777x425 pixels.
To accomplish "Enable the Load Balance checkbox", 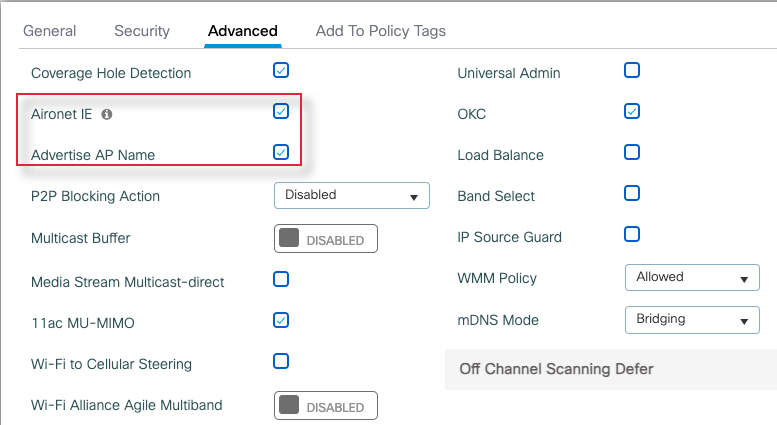I will click(x=632, y=152).
